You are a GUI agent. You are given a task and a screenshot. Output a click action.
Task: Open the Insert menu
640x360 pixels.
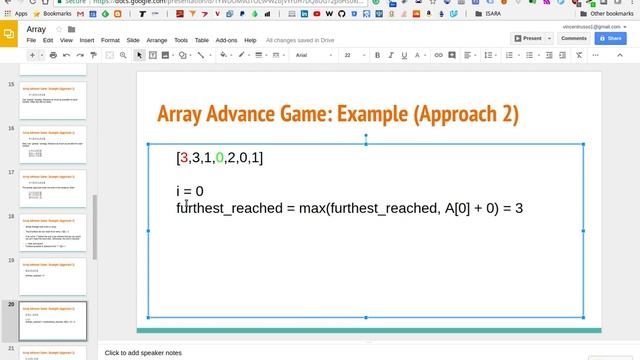tap(87, 40)
